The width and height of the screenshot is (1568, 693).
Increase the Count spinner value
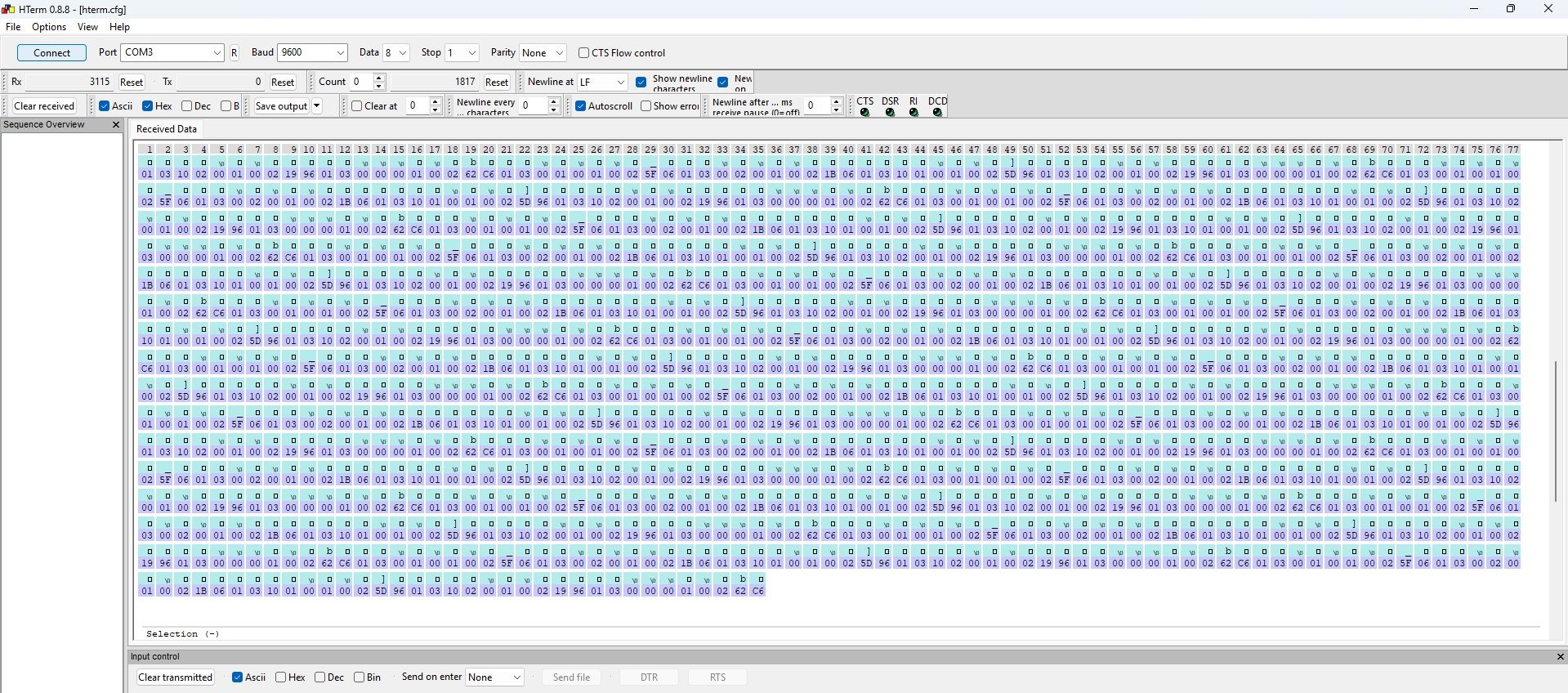378,78
